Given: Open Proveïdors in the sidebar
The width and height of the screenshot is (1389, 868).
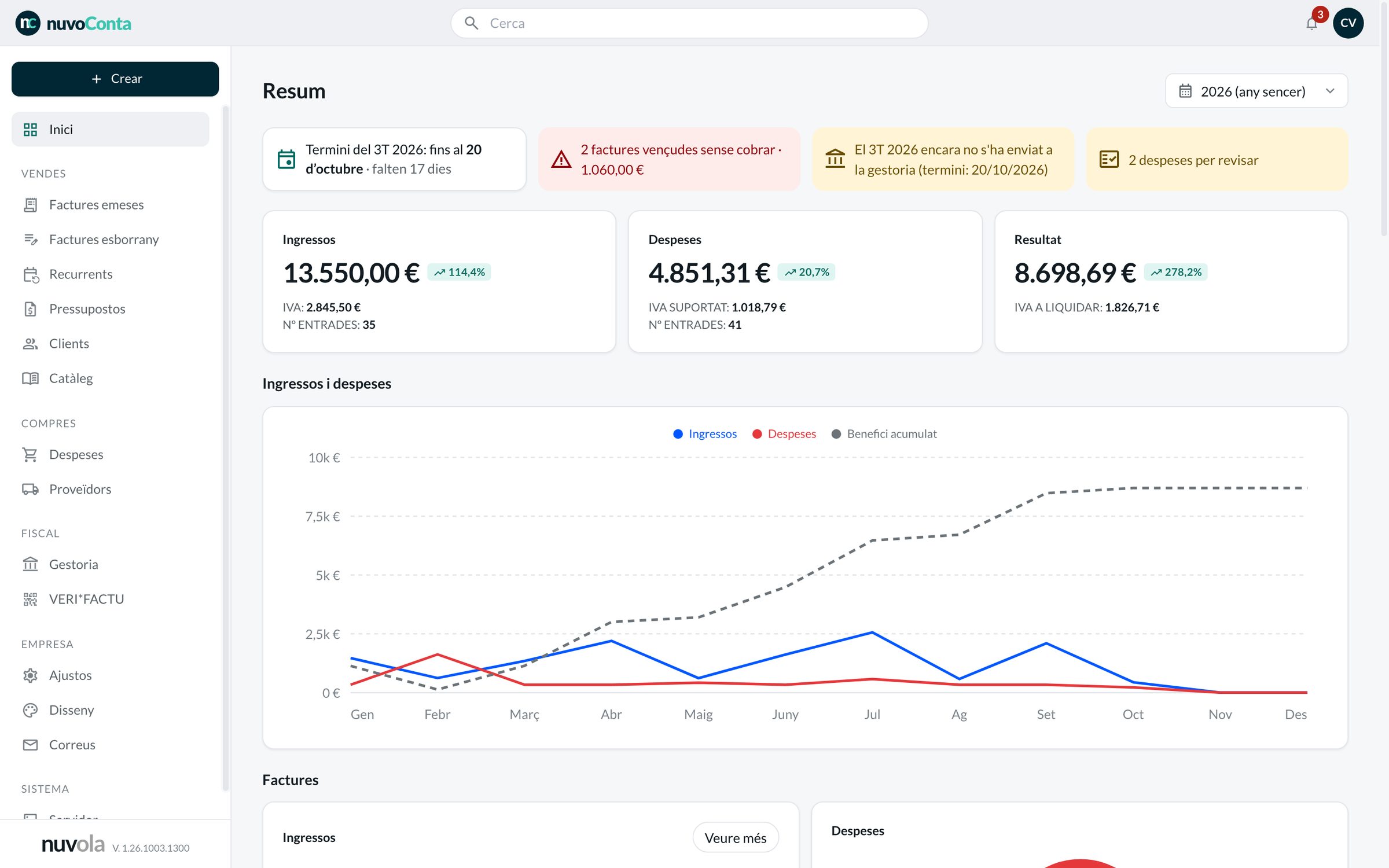Looking at the screenshot, I should coord(110,490).
